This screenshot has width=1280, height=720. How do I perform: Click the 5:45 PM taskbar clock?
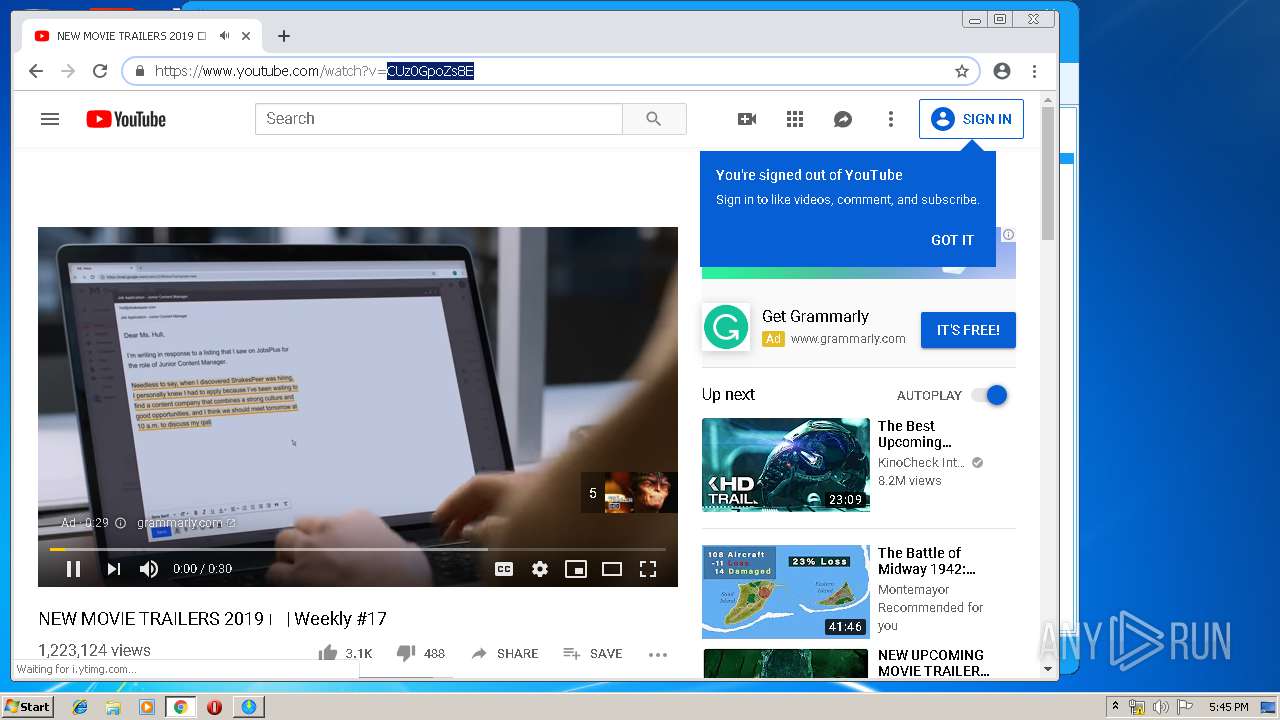pos(1228,707)
